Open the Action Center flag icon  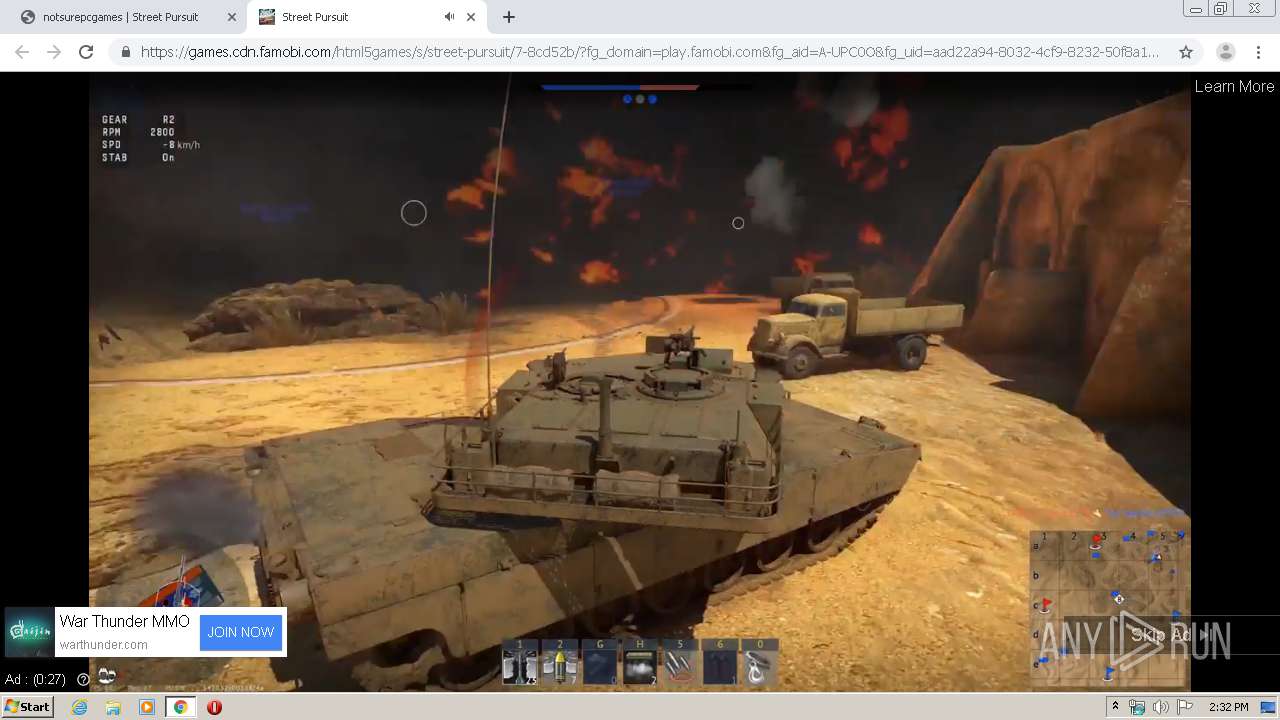(1184, 707)
